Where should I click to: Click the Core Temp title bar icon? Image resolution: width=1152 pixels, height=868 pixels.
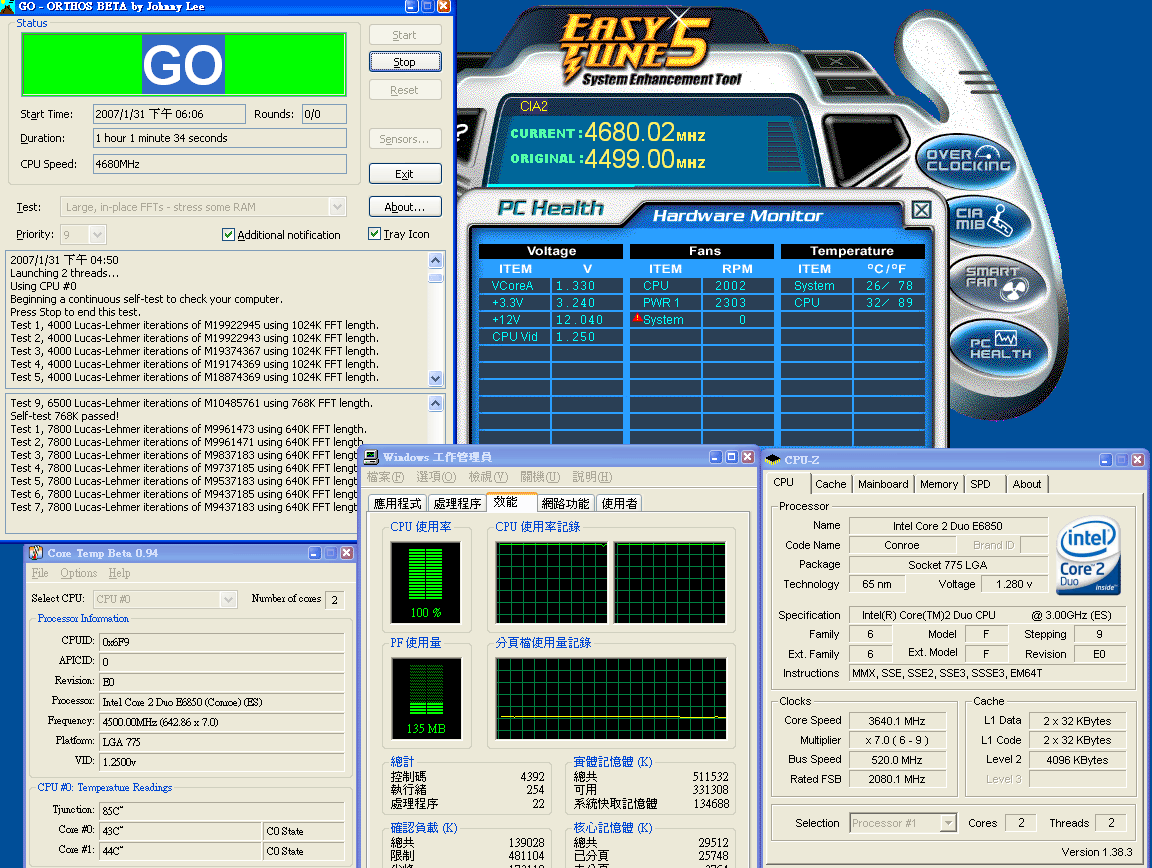(x=35, y=553)
